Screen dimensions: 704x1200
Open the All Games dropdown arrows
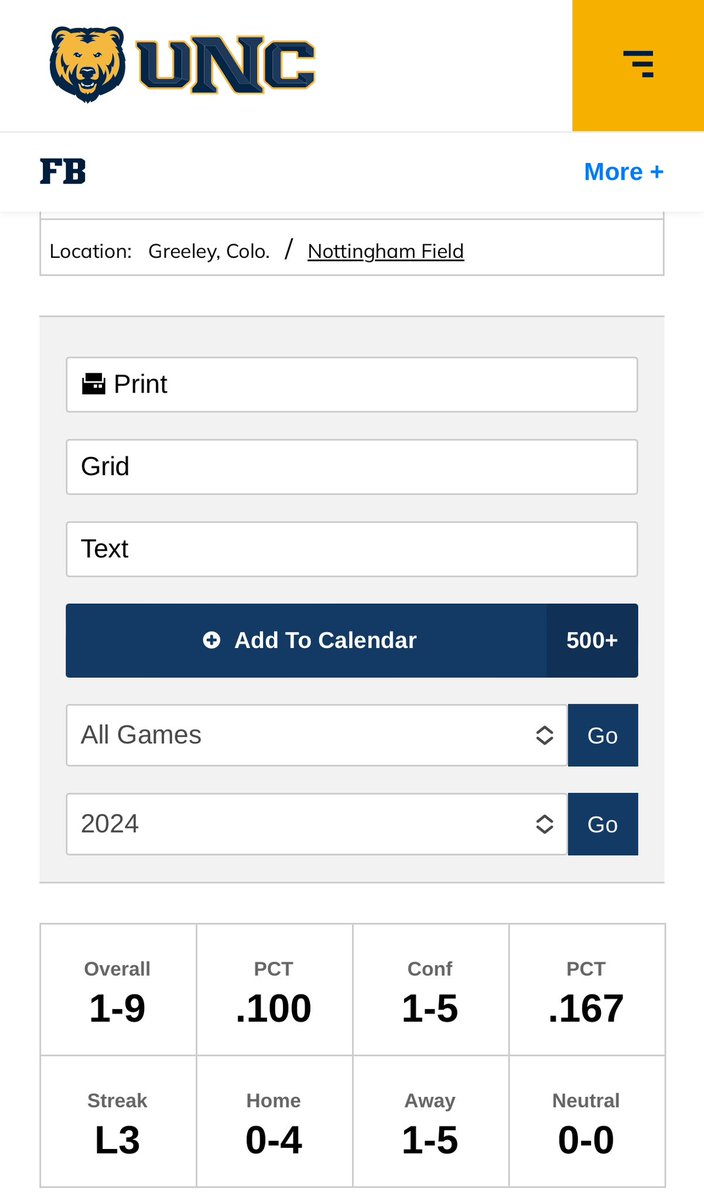pyautogui.click(x=544, y=735)
